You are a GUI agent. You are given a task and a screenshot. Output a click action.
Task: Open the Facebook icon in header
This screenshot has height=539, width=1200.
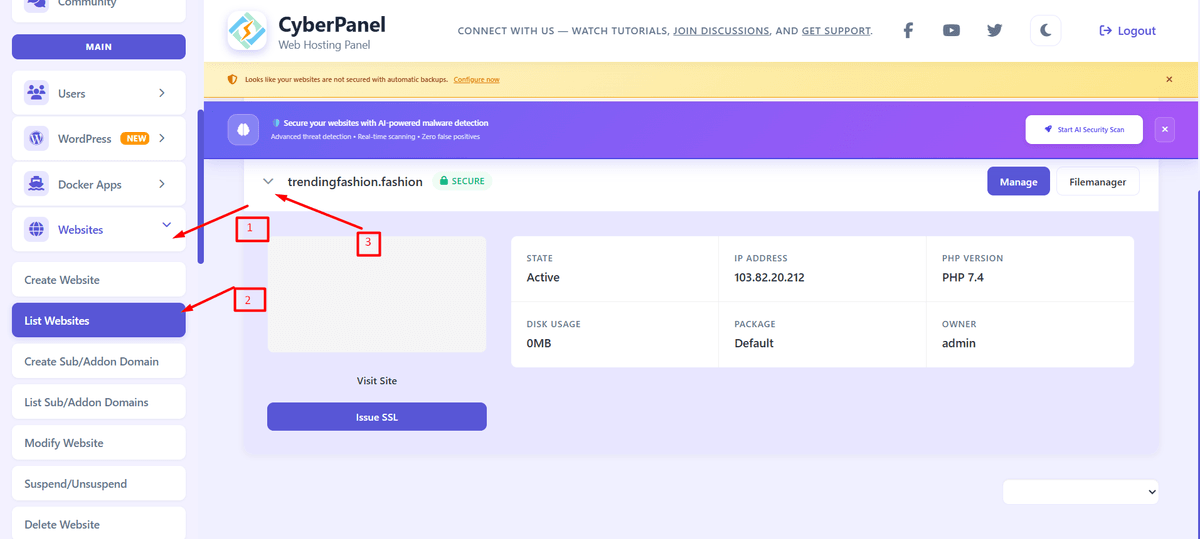point(908,31)
